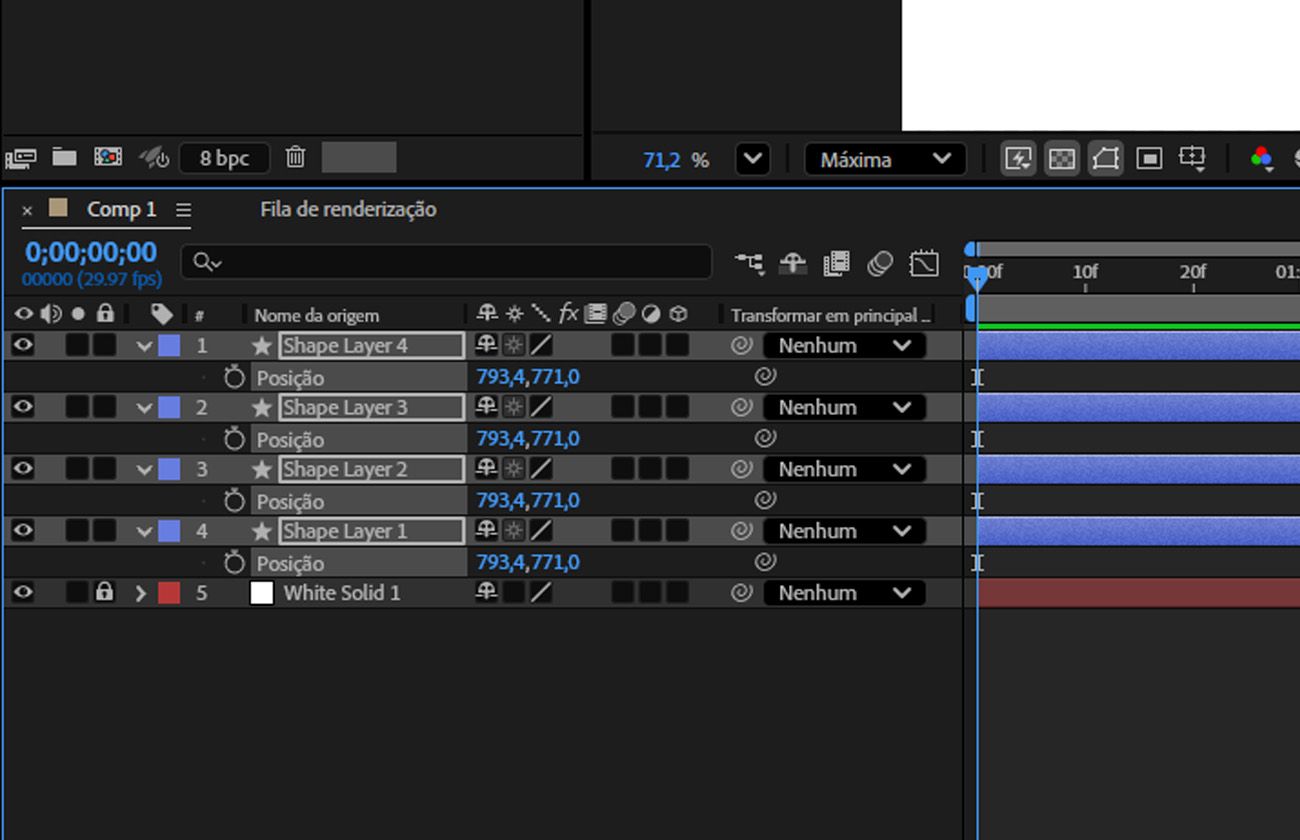Open the interpret footage icon in Project panel

(x=21, y=157)
